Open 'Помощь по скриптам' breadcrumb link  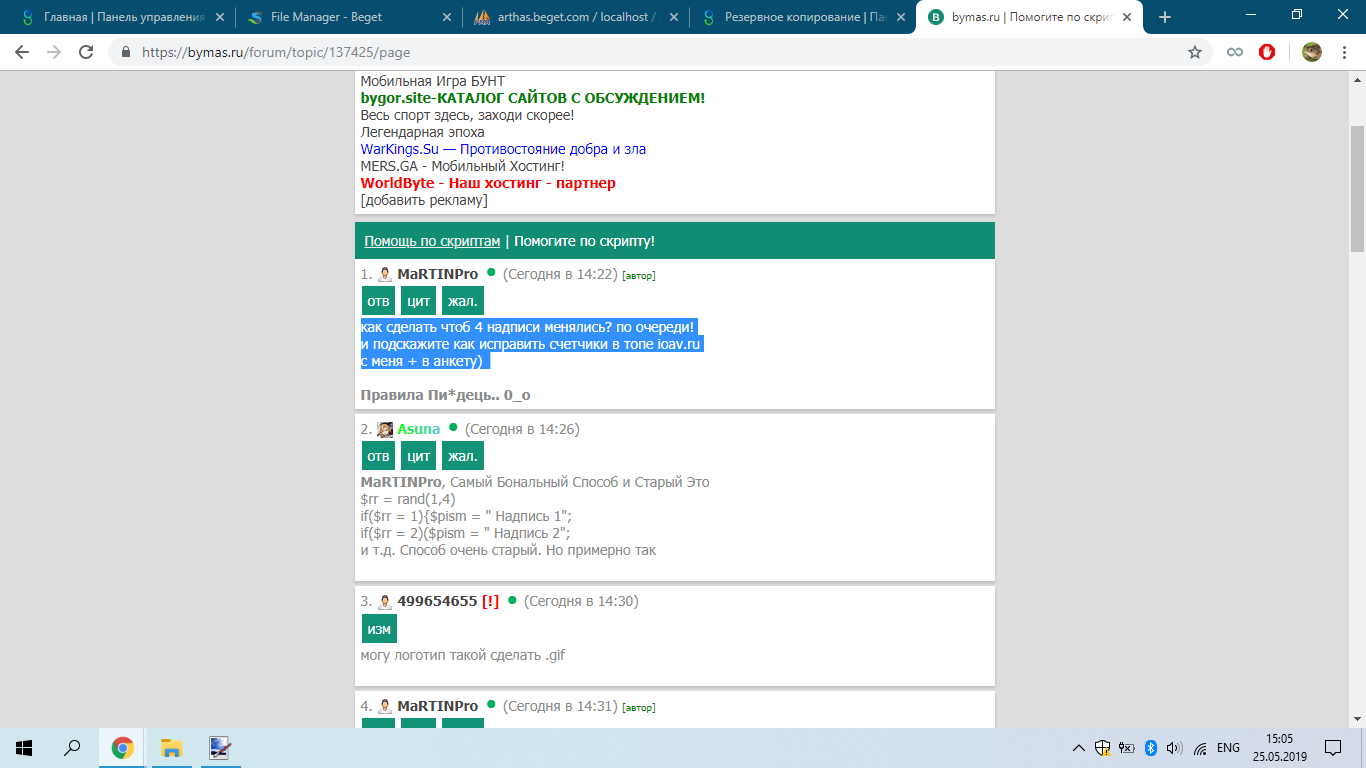tap(432, 241)
